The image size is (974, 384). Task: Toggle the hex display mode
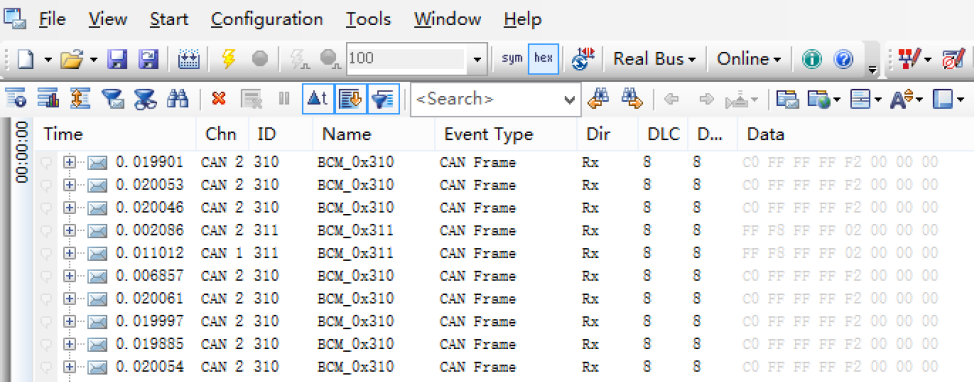[544, 58]
